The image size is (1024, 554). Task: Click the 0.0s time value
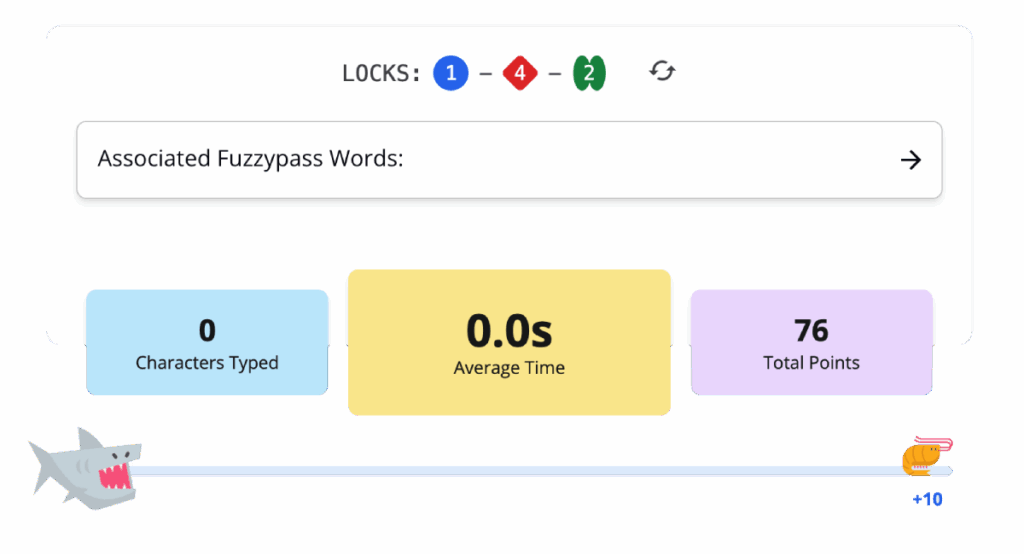[509, 331]
